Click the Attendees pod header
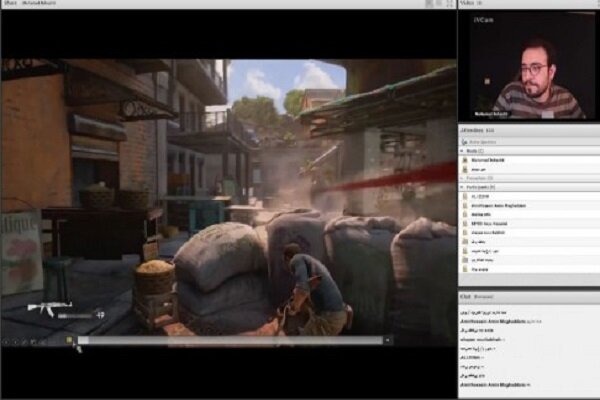This screenshot has width=600, height=400. coord(529,131)
